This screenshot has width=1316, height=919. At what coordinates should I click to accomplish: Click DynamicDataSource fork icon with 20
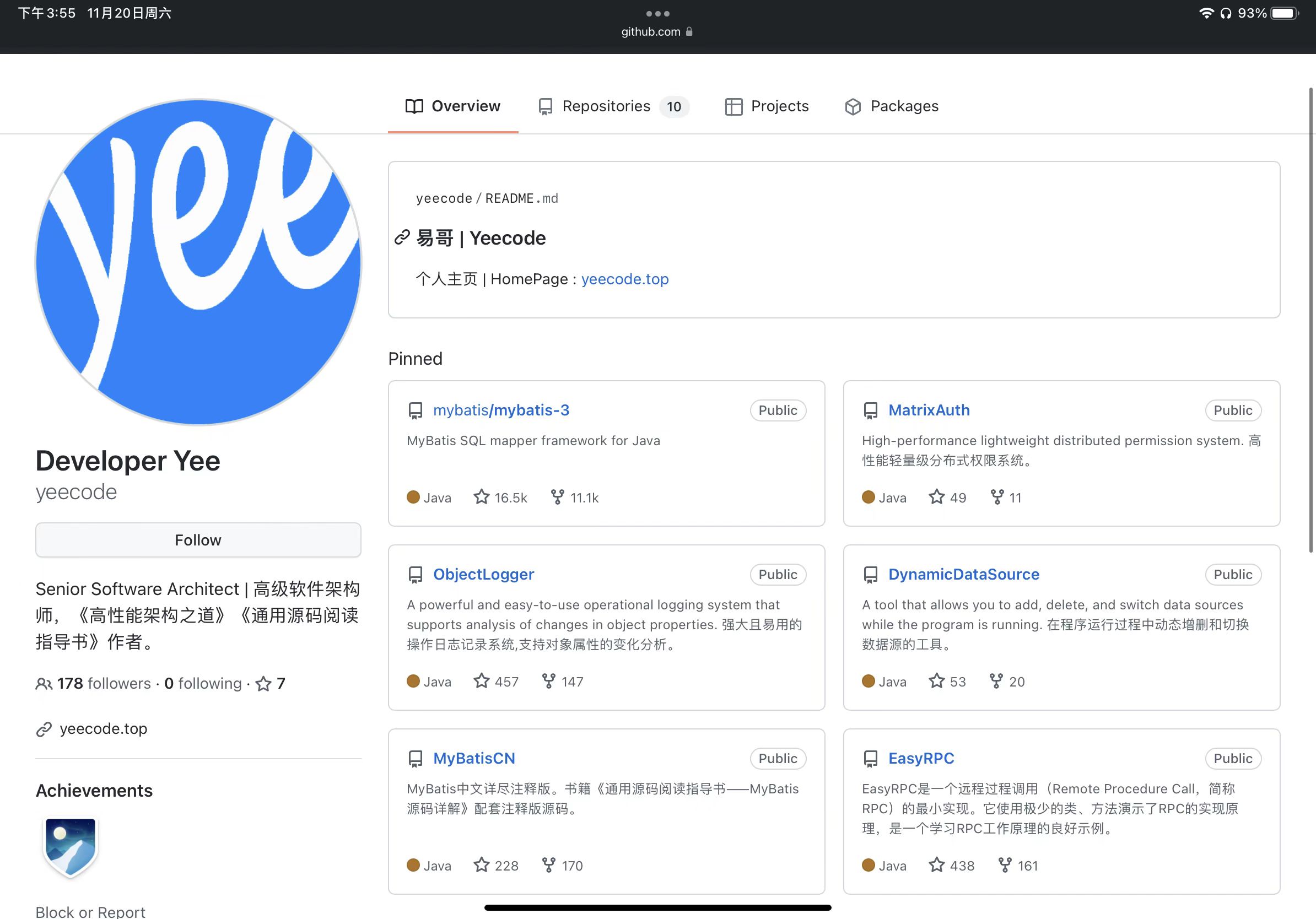(x=996, y=680)
